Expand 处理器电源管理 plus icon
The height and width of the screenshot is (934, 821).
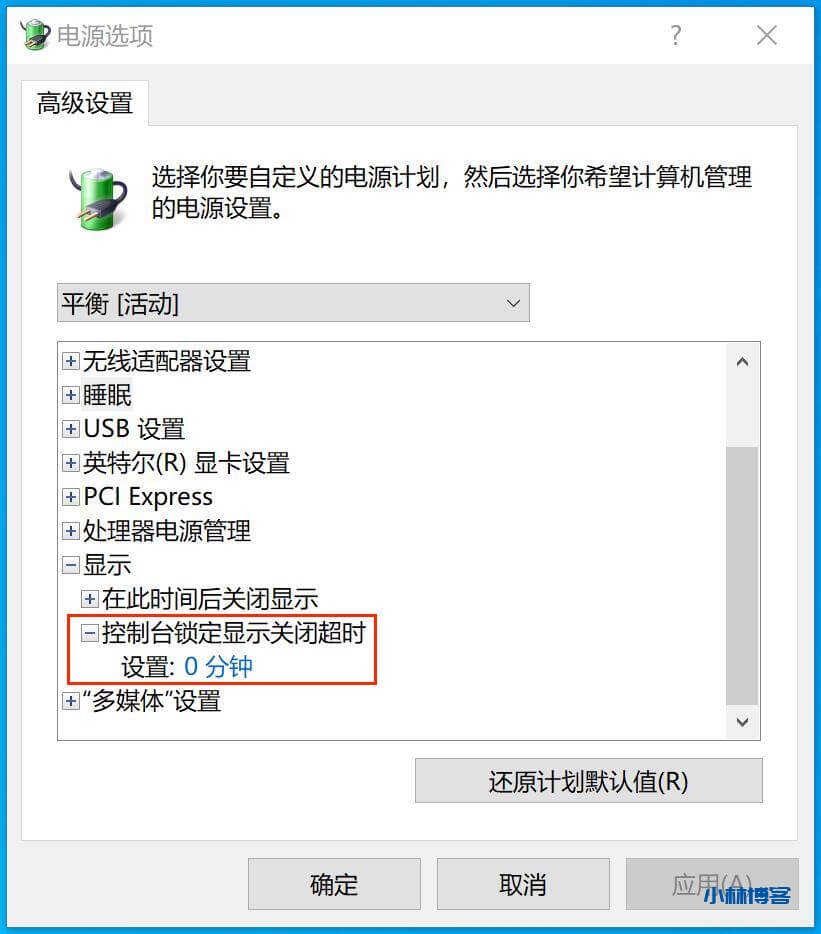point(70,531)
